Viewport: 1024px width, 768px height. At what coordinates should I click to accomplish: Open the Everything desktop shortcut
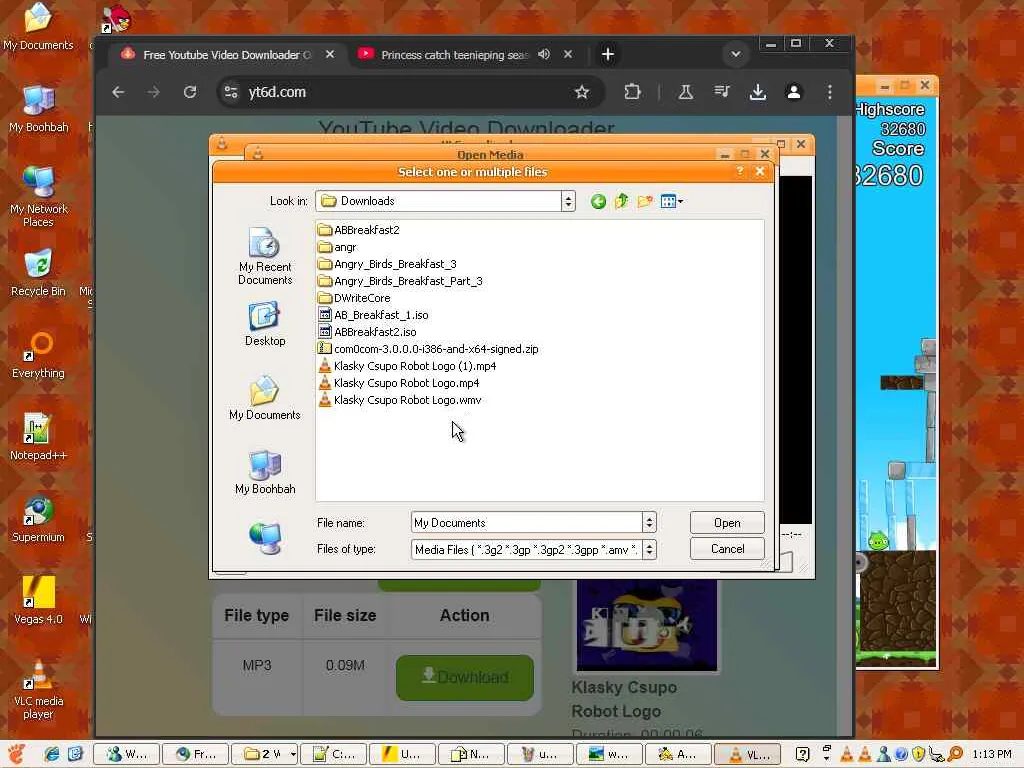coord(39,355)
